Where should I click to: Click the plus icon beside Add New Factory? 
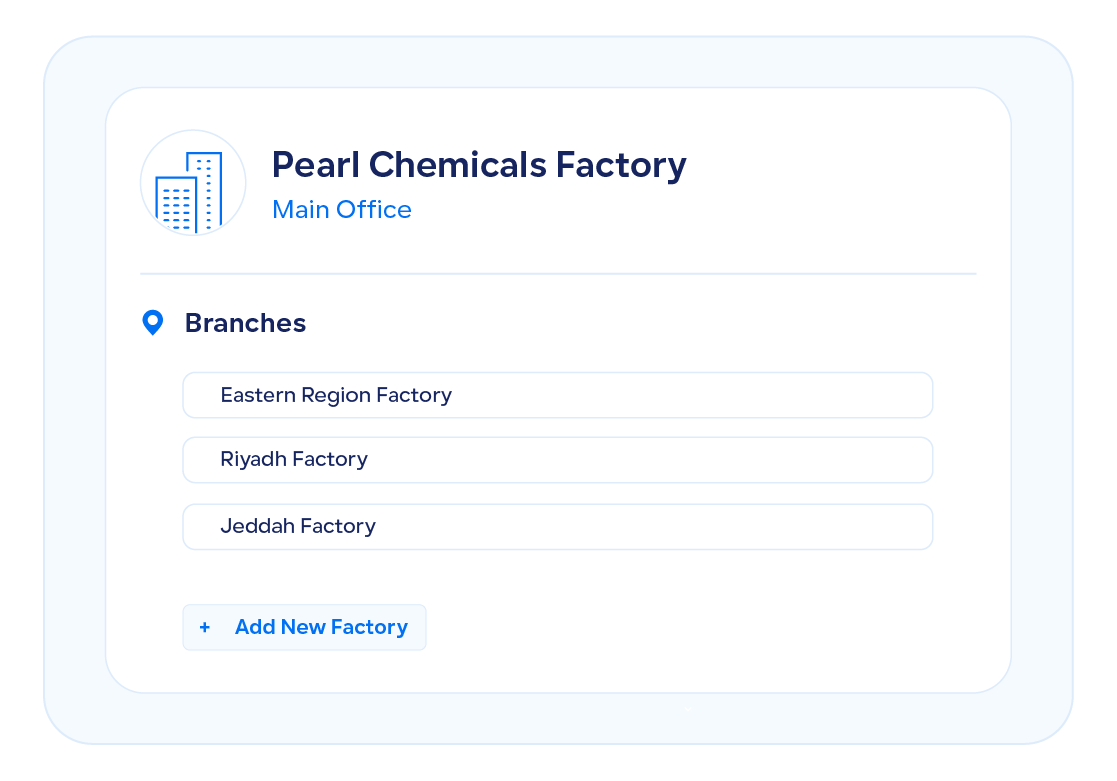pos(205,628)
